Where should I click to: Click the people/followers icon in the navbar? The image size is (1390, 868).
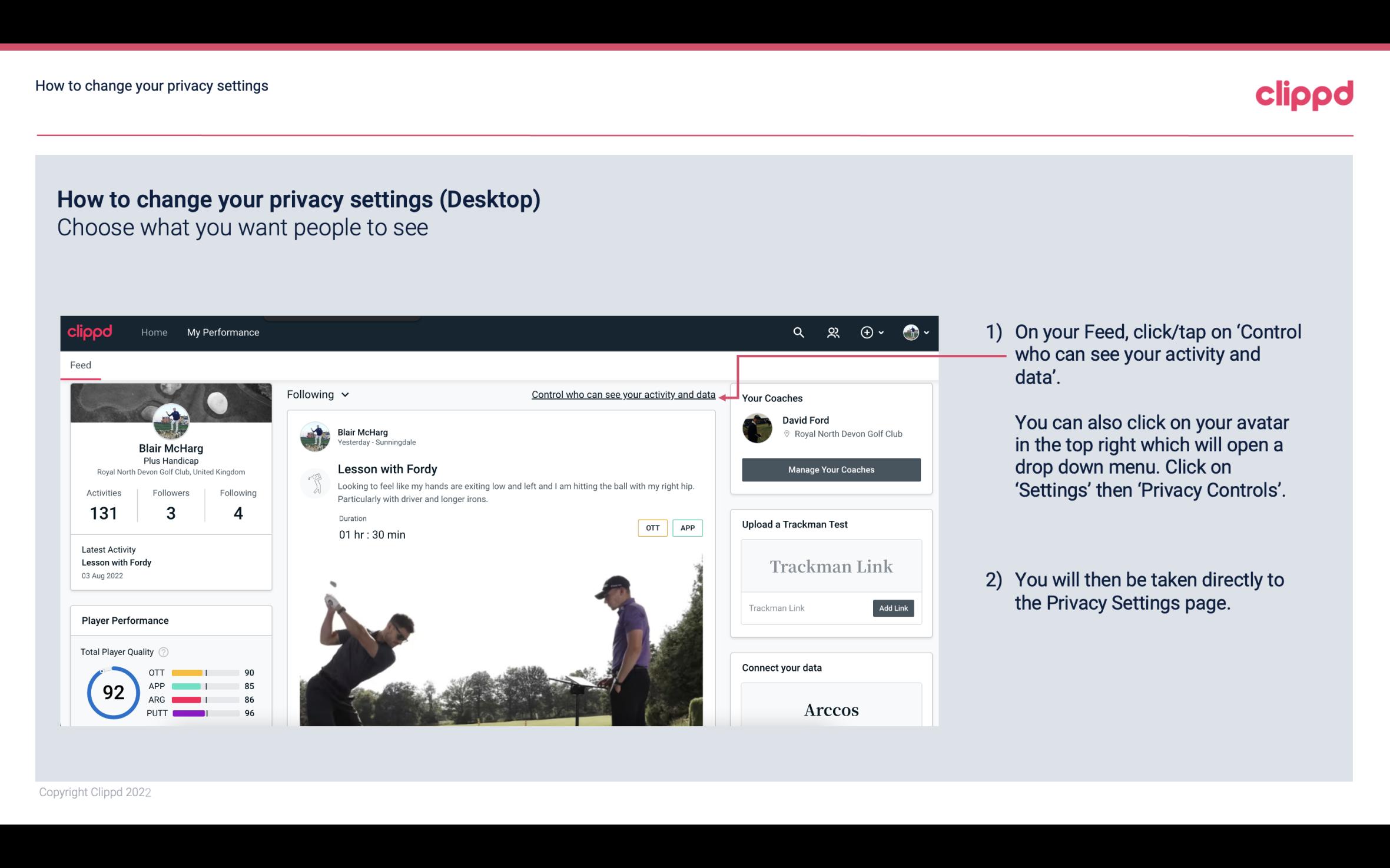pyautogui.click(x=833, y=331)
